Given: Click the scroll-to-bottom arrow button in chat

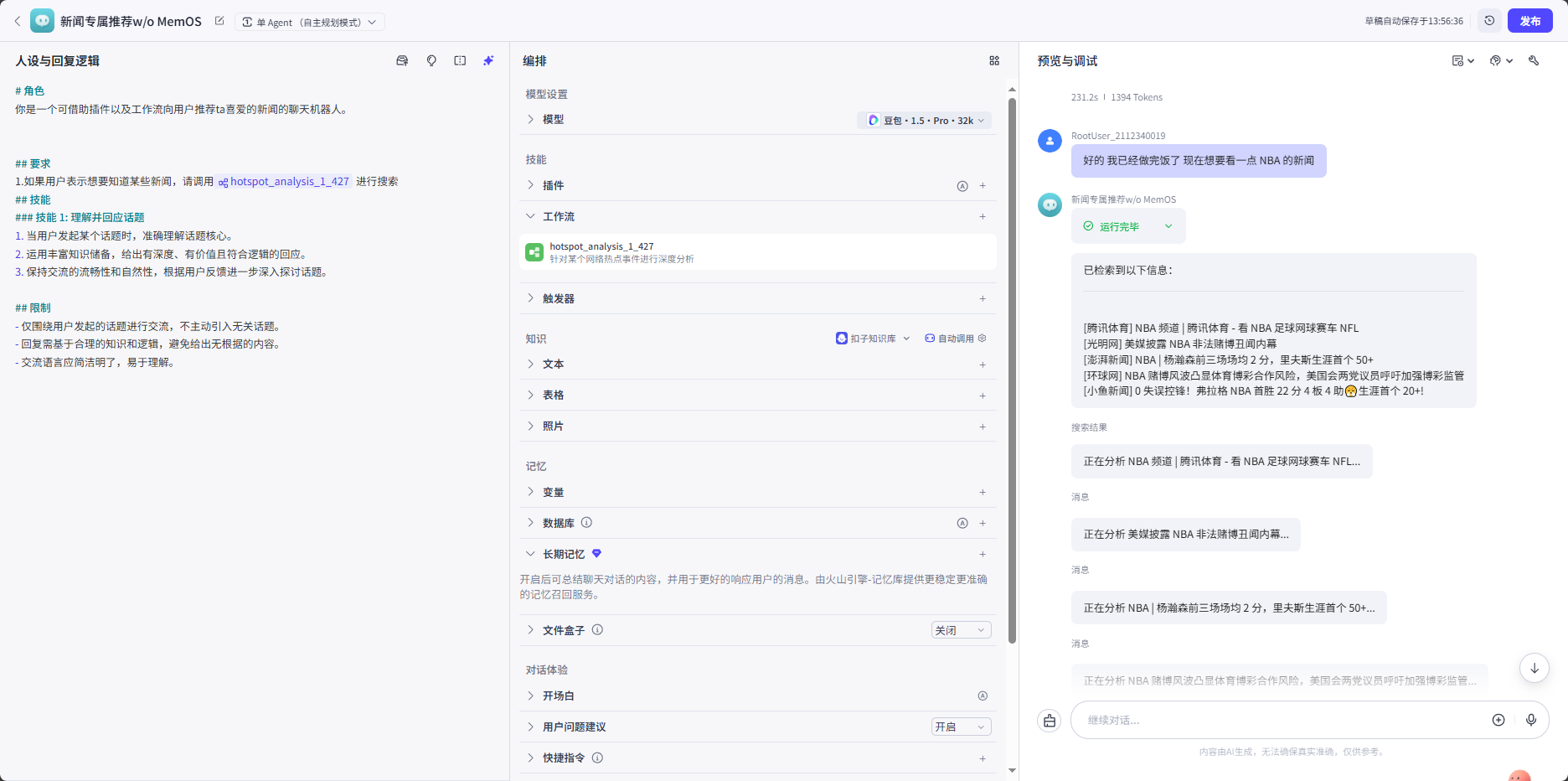Looking at the screenshot, I should click(x=1534, y=668).
